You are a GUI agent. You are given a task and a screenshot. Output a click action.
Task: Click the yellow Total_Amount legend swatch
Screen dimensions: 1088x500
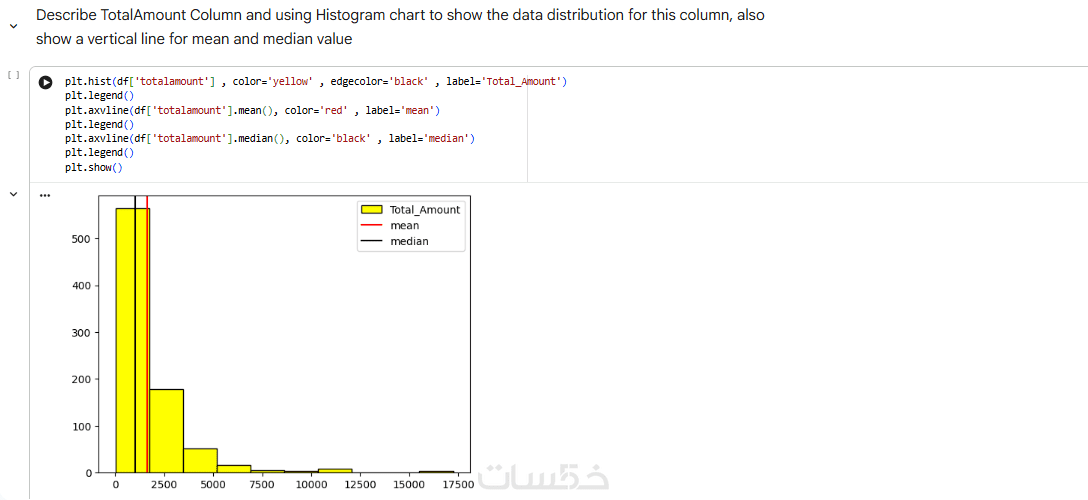372,210
